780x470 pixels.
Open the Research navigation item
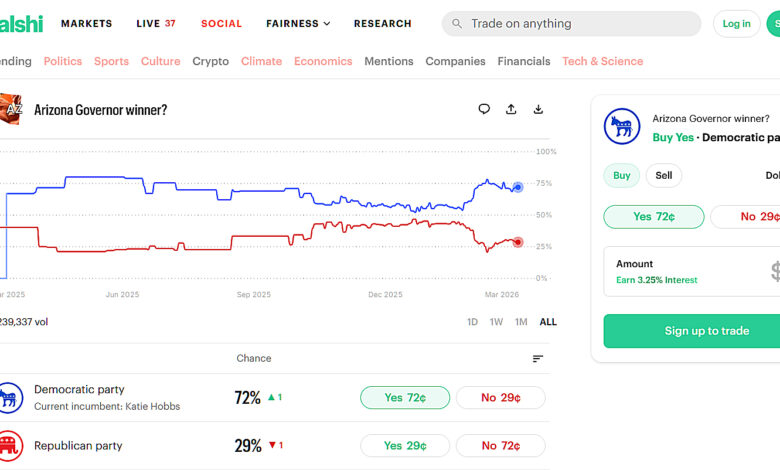[383, 23]
